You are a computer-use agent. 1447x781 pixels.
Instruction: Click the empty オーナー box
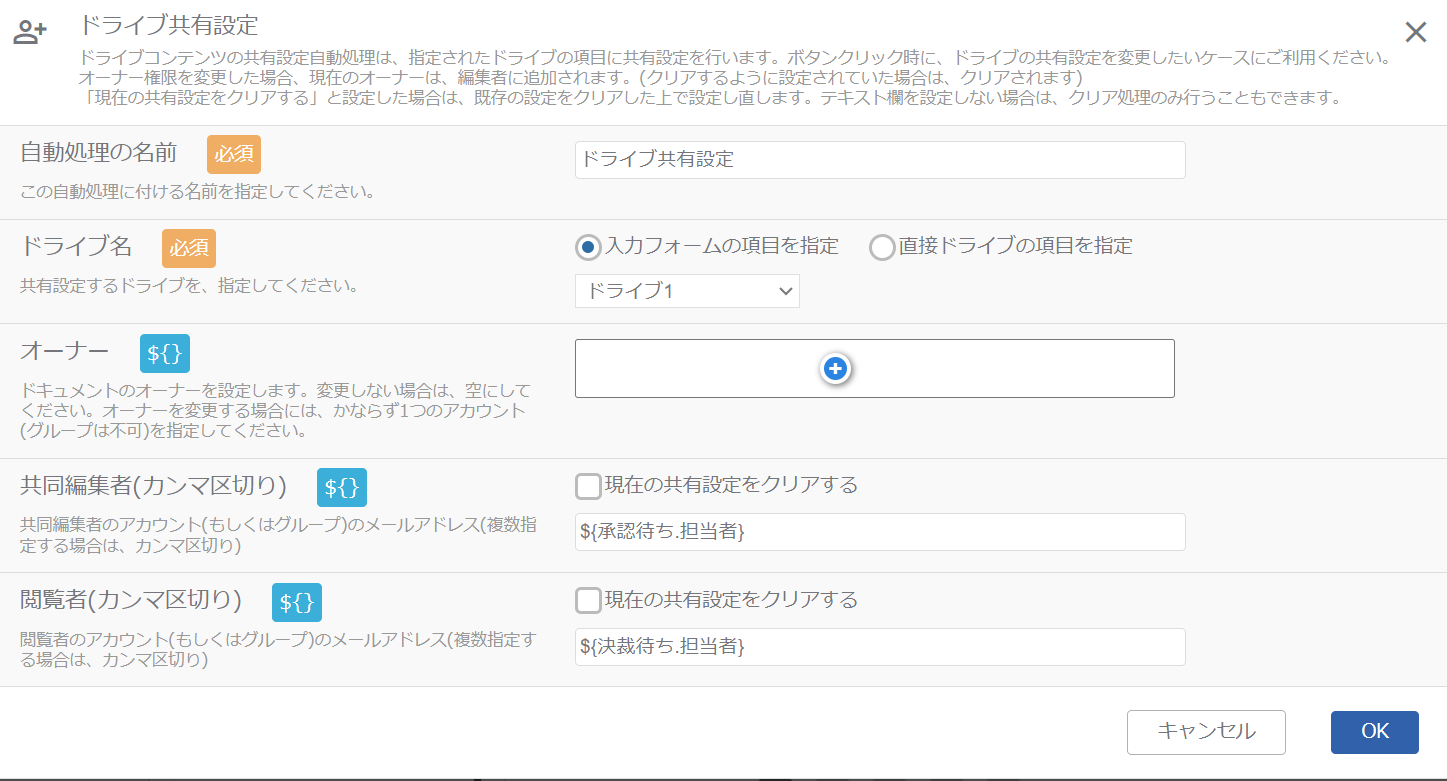point(874,369)
